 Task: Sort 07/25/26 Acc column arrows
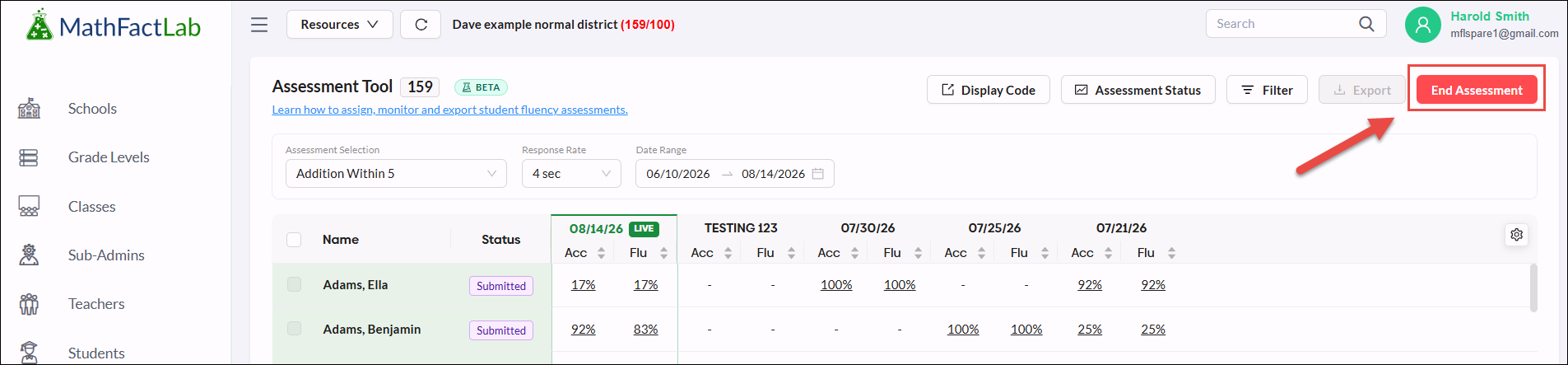tap(982, 253)
